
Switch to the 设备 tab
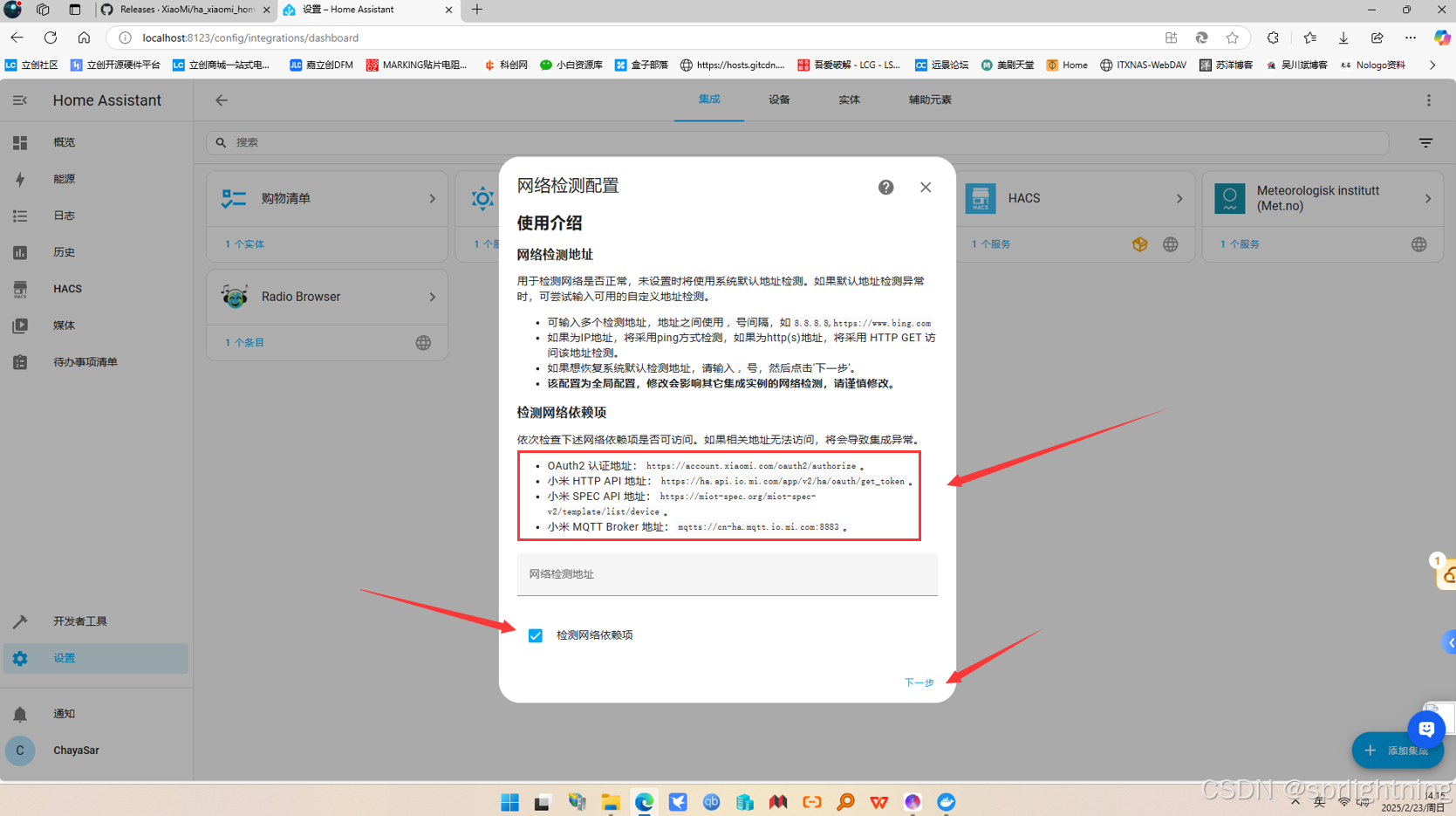point(779,99)
